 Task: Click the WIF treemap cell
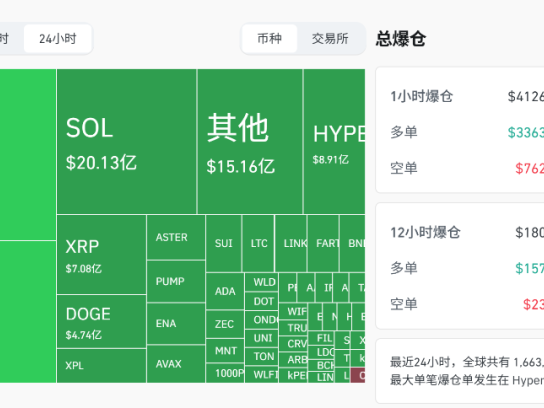(293, 312)
